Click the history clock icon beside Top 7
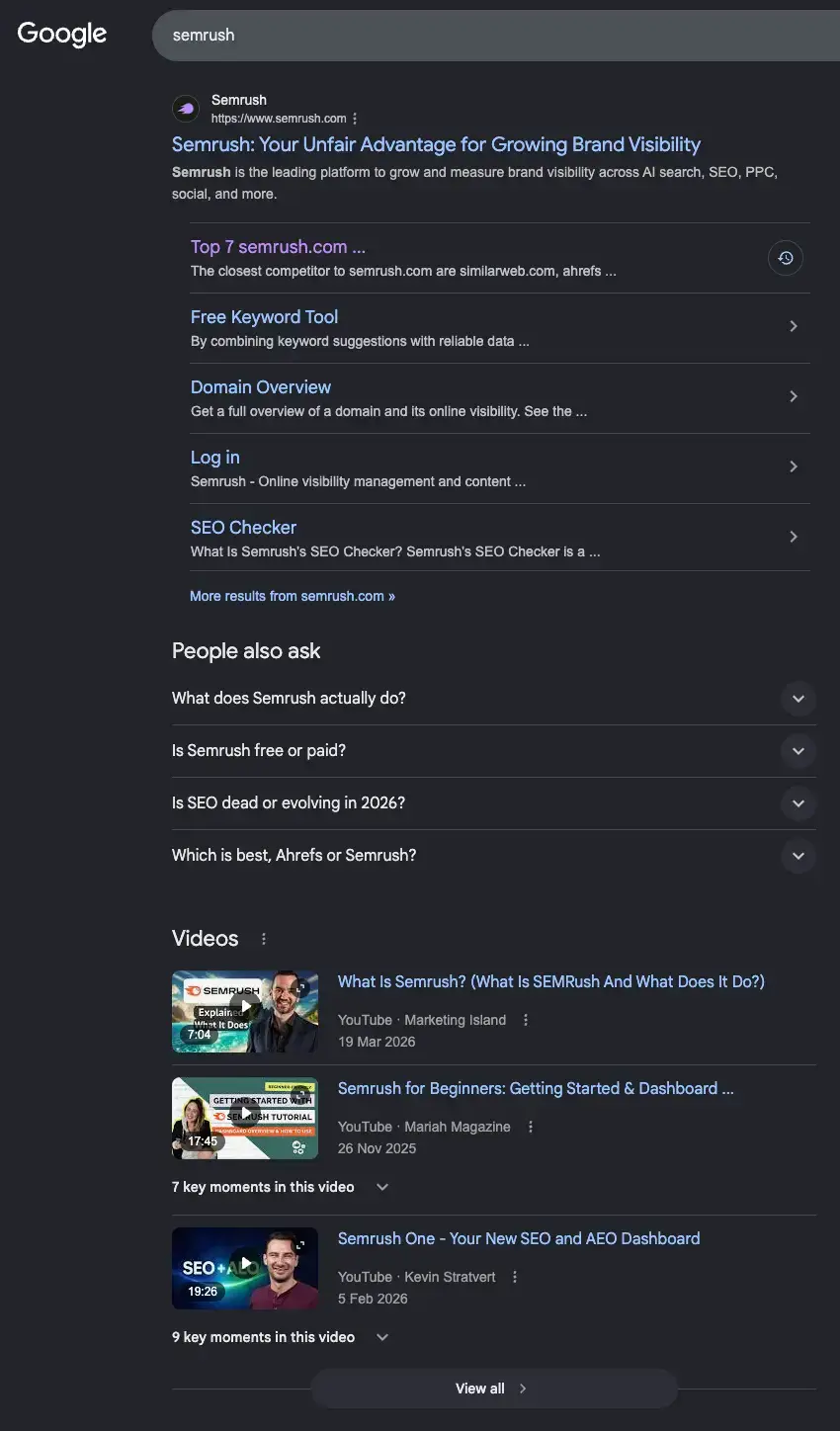Screen dimensions: 840x1431 786,258
